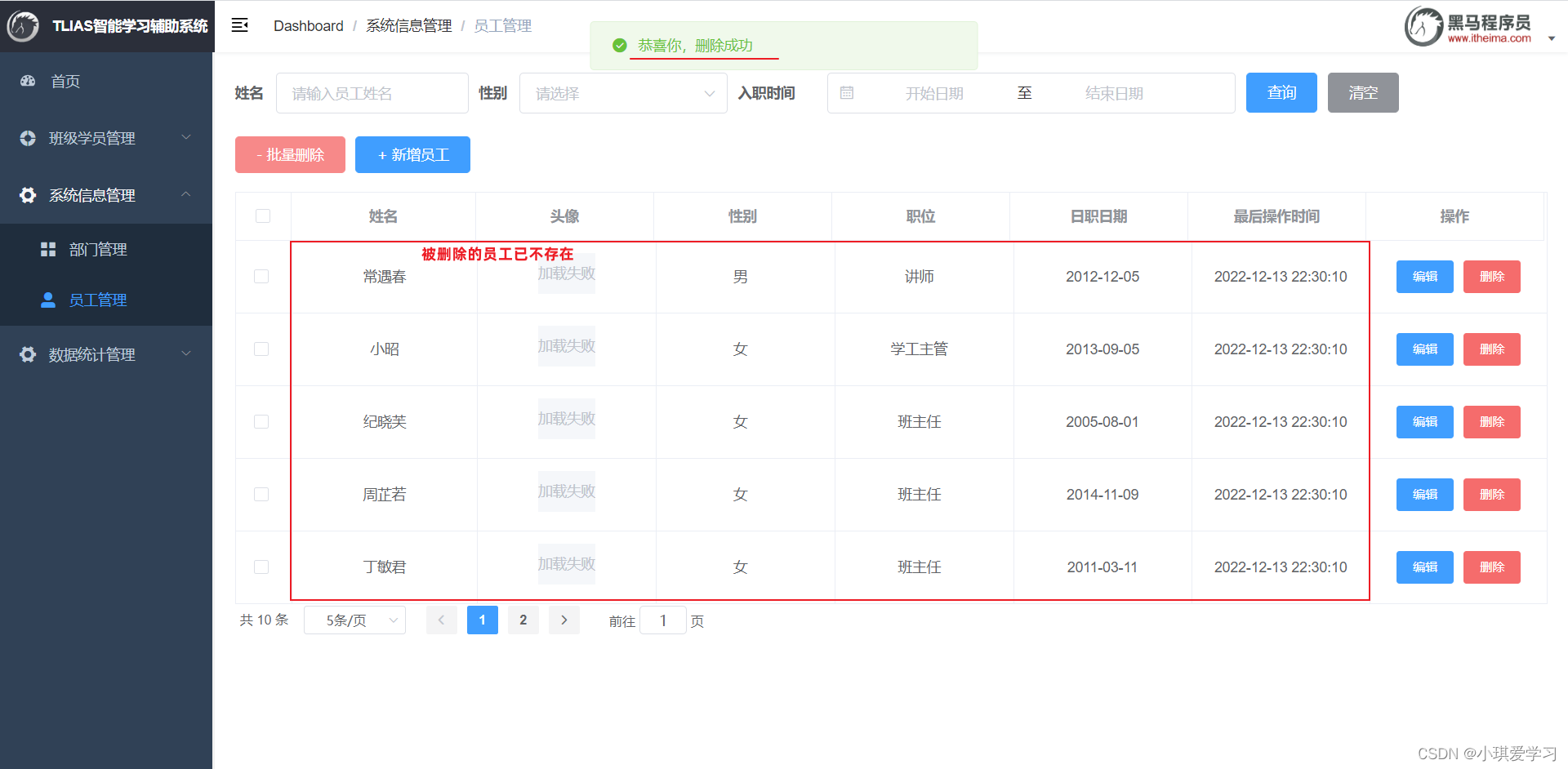The width and height of the screenshot is (1568, 769).
Task: Click the 清空 clear button
Action: tap(1363, 93)
